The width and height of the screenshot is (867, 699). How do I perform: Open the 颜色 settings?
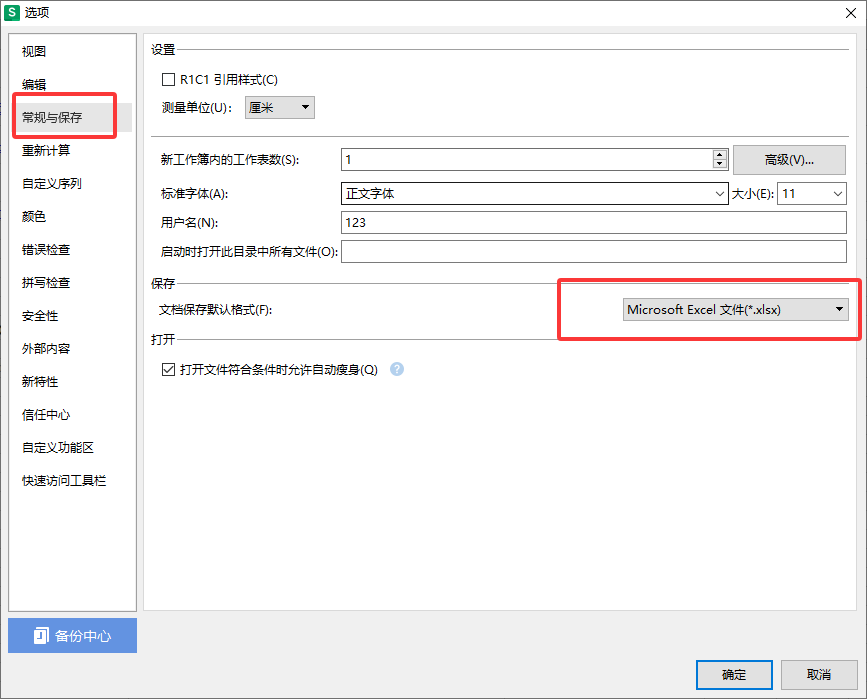pos(34,217)
